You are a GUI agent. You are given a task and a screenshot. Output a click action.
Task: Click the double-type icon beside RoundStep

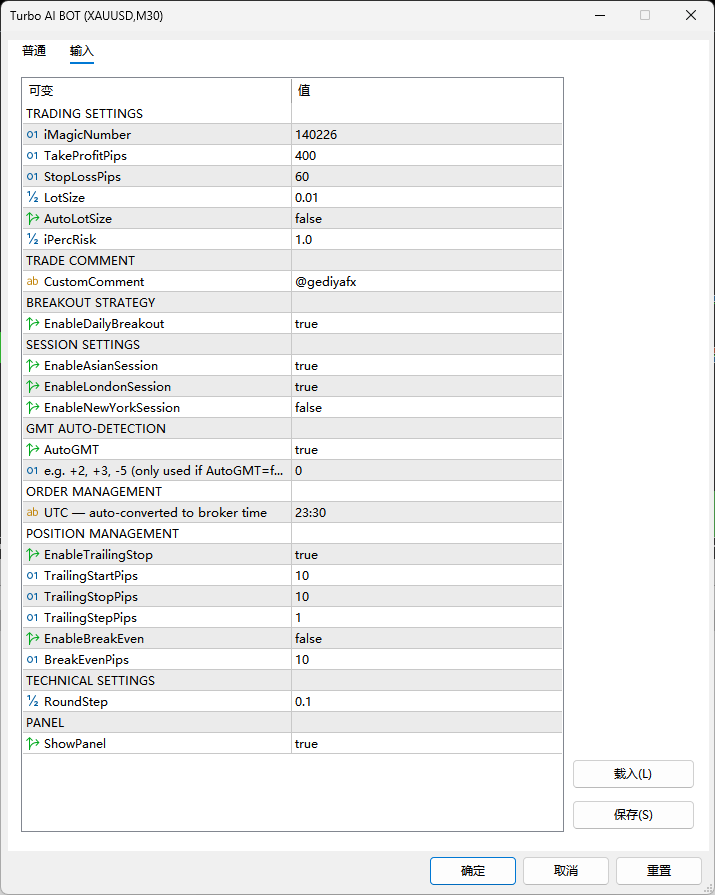(33, 702)
